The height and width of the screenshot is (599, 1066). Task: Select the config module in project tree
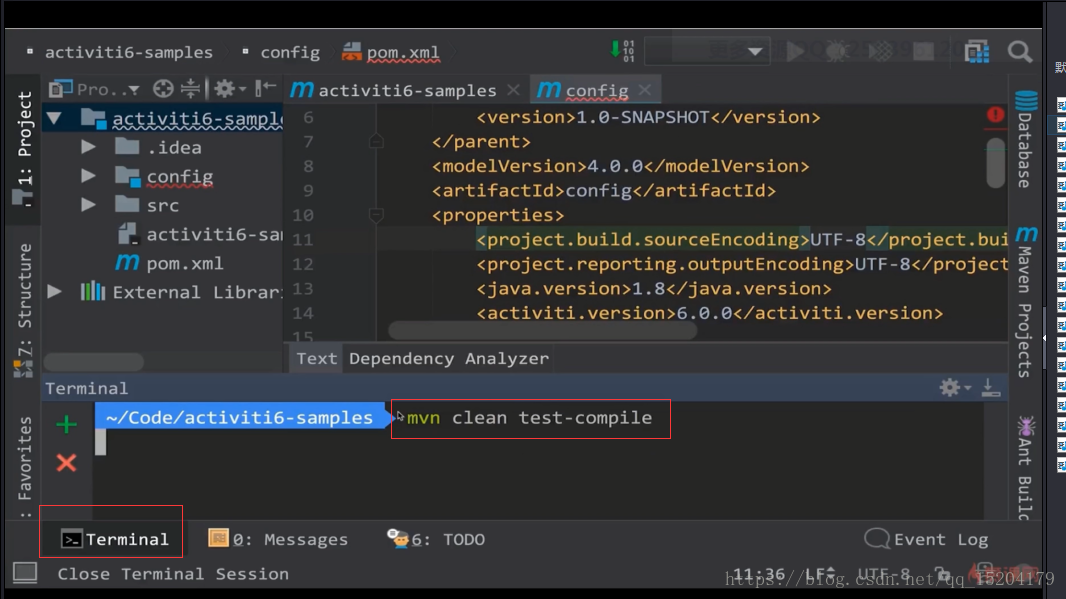tap(179, 176)
